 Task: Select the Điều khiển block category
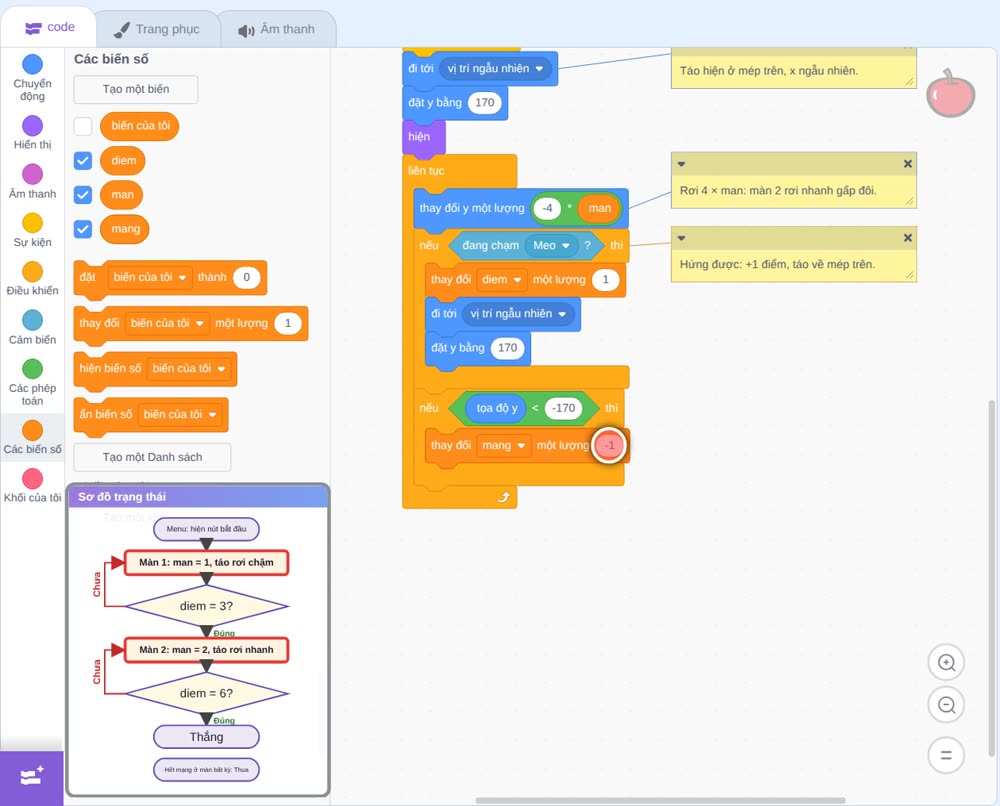(x=32, y=279)
